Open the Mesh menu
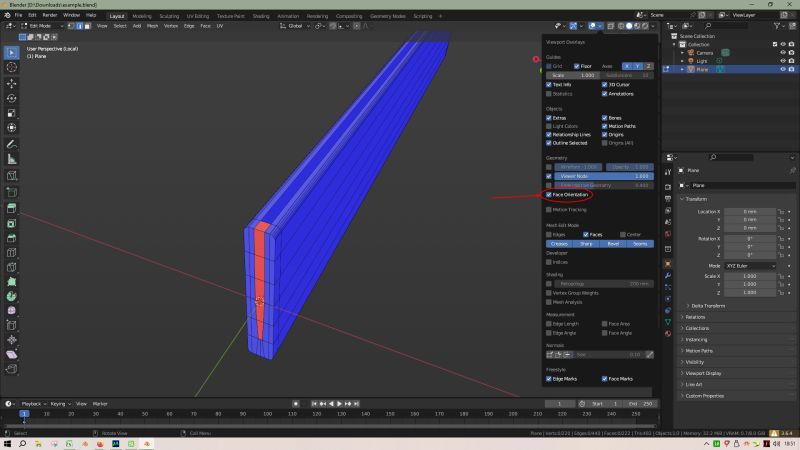 click(x=153, y=26)
